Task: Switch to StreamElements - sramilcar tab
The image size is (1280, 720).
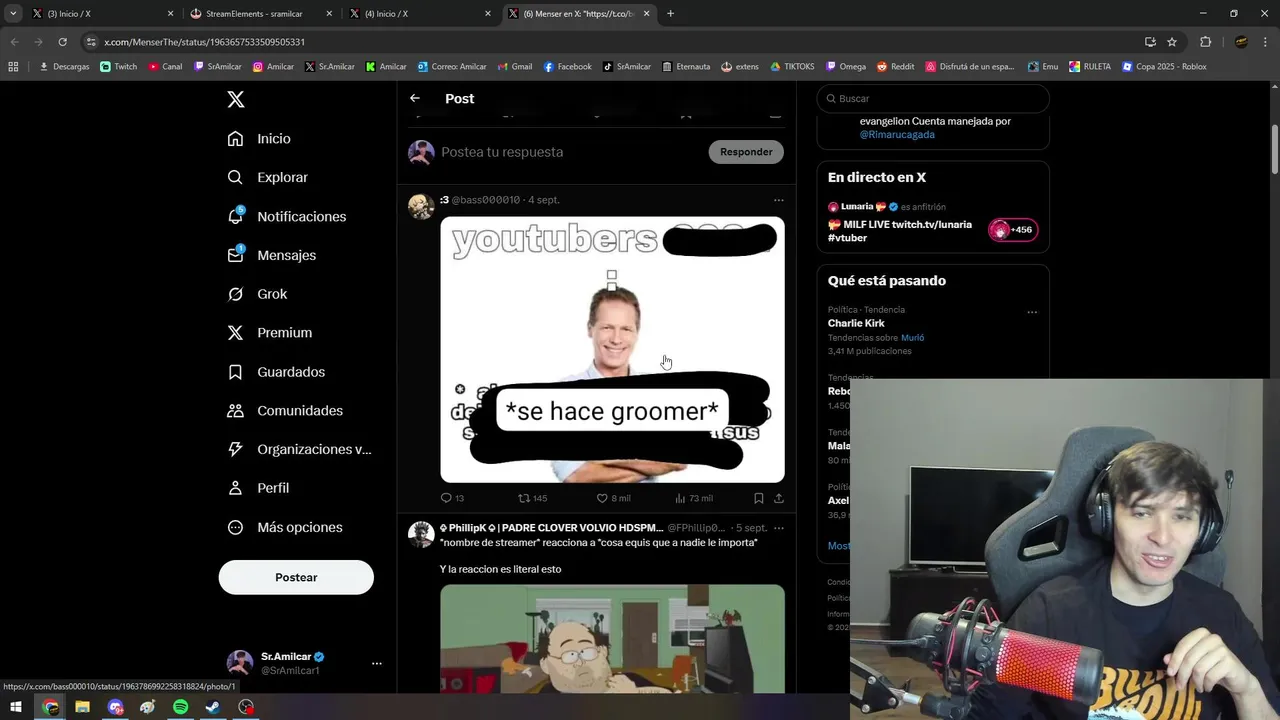Action: click(260, 14)
